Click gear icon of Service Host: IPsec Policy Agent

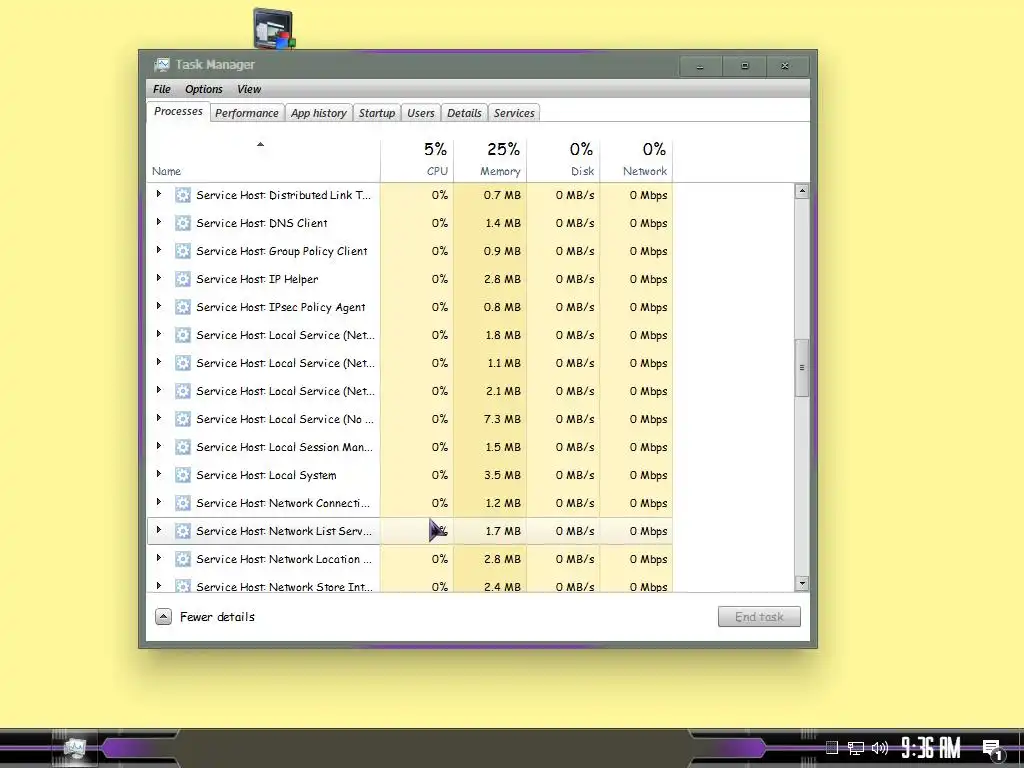[183, 307]
